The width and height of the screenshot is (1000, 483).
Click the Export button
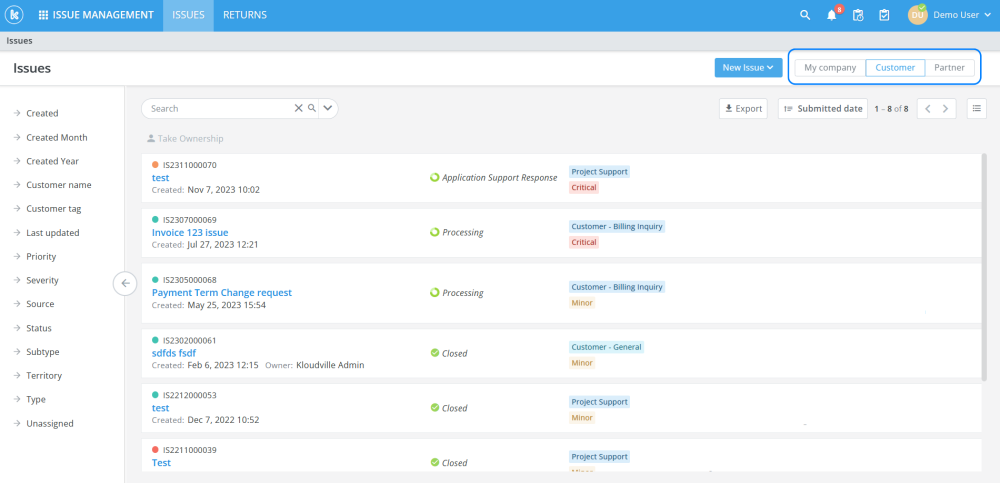(x=743, y=108)
